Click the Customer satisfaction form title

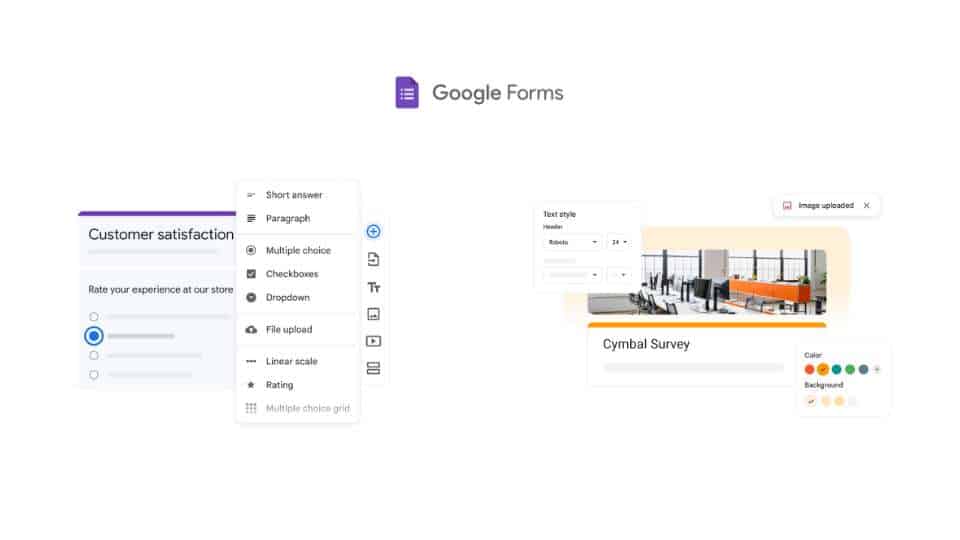[x=161, y=234]
